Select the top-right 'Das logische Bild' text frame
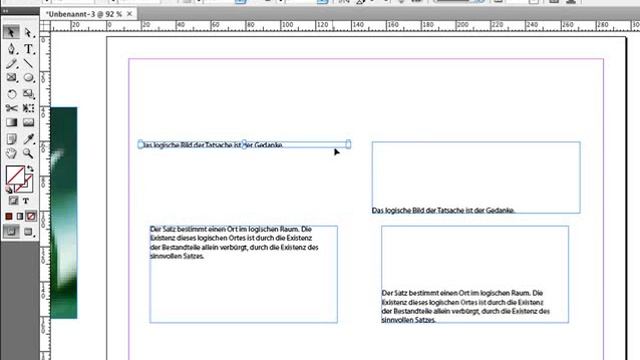Image resolution: width=640 pixels, height=360 pixels. pos(476,177)
